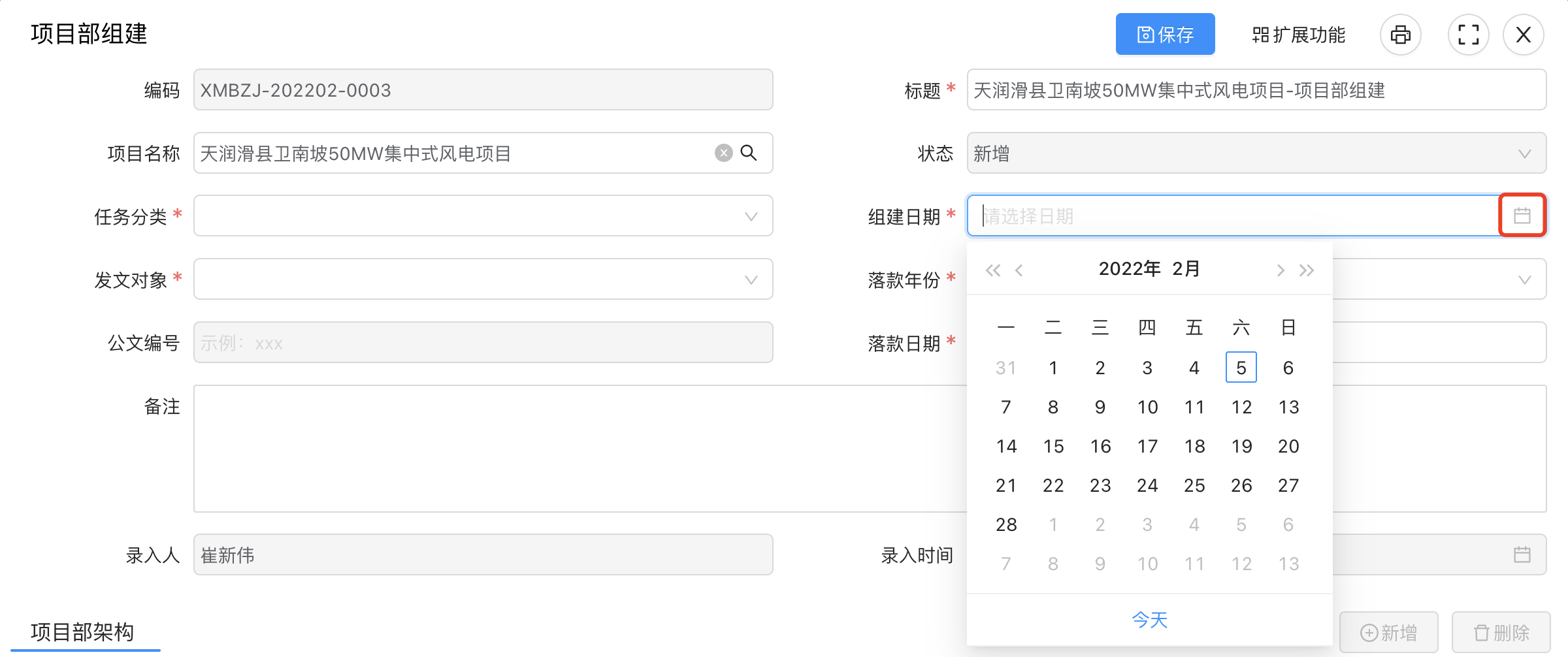This screenshot has width=1568, height=657.
Task: Click the search magnifier in 项目名称
Action: (749, 153)
